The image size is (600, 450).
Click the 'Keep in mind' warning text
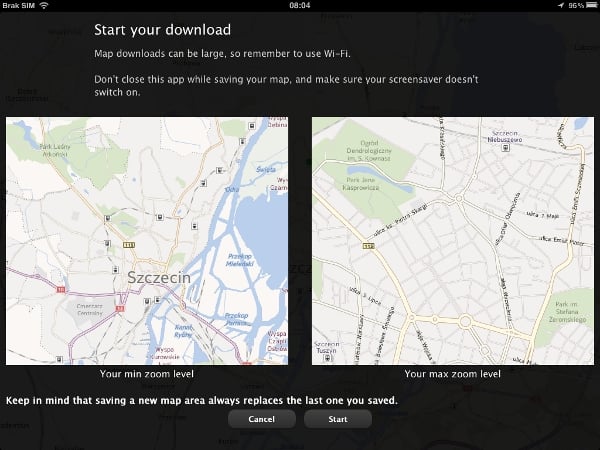pyautogui.click(x=202, y=401)
